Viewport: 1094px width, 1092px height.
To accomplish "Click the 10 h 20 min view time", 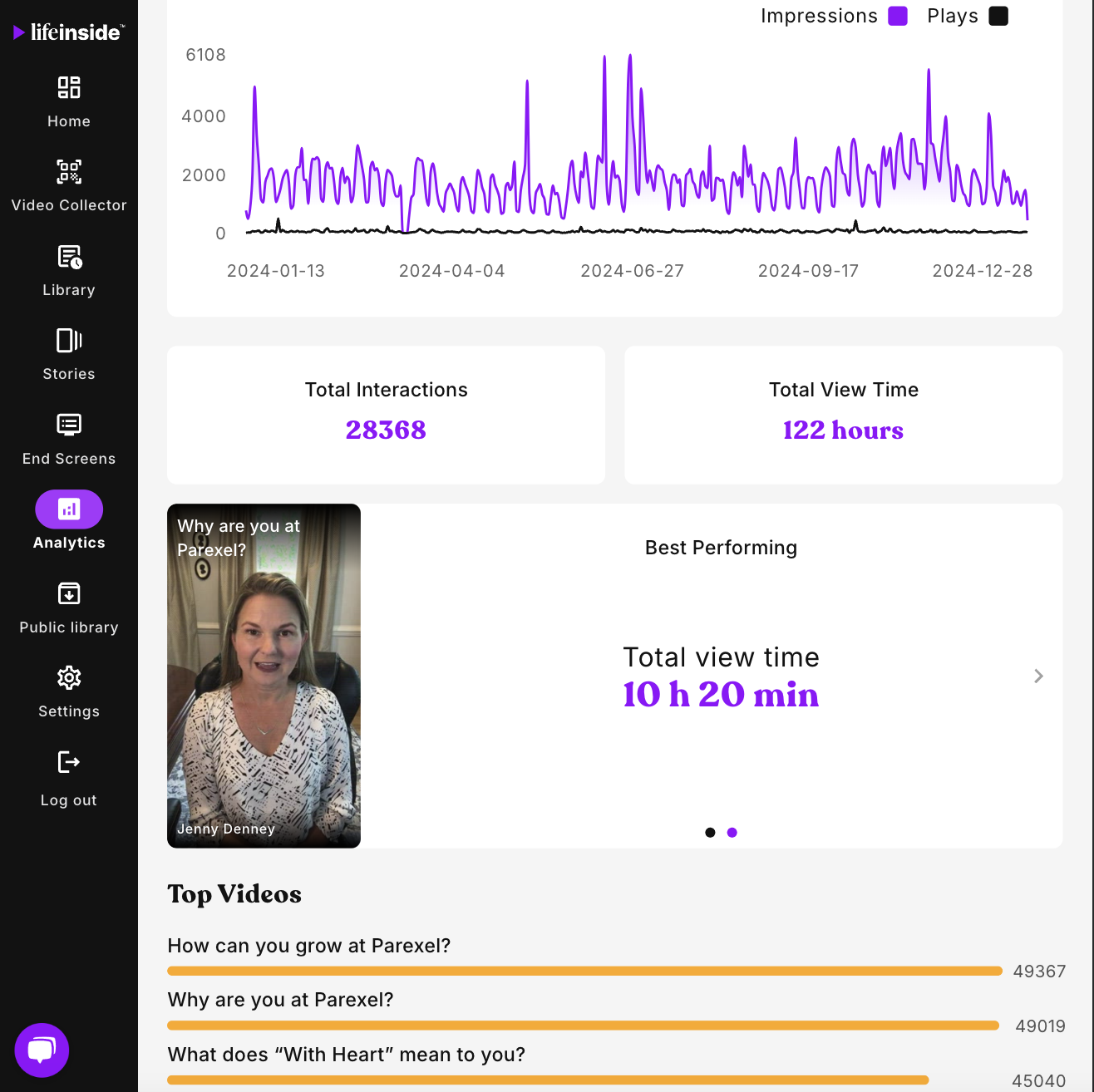I will (x=721, y=695).
